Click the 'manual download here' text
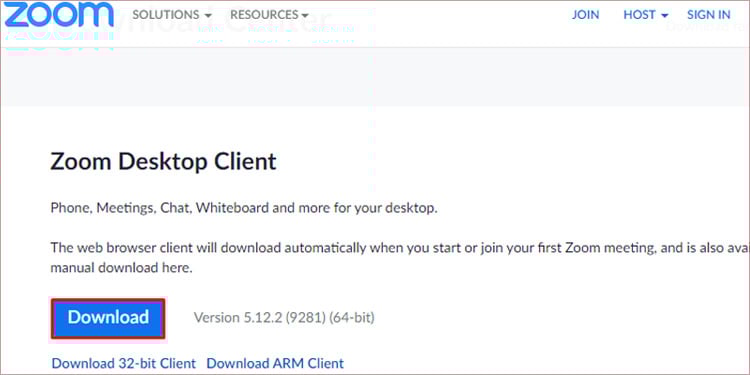Screen dimensions: 750x375 click(x=121, y=268)
